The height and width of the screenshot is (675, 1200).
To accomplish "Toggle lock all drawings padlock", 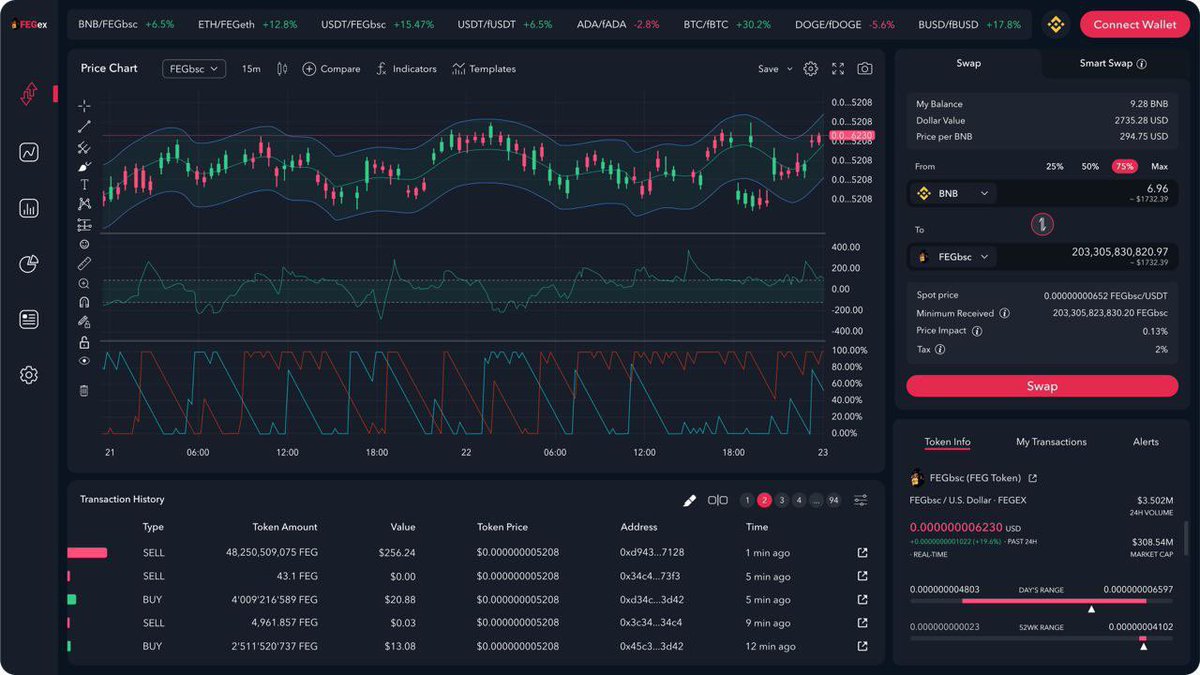I will [84, 342].
